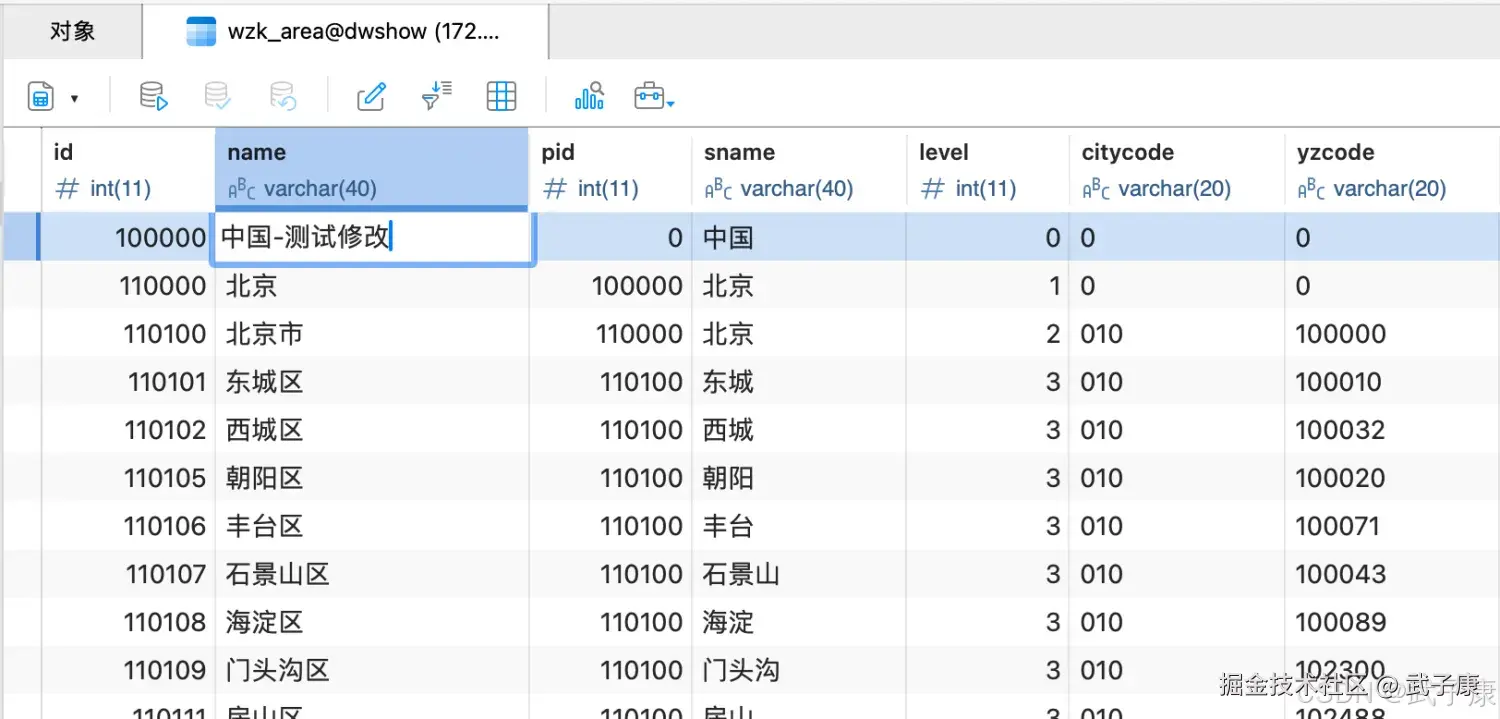Switch to grid view icon
The width and height of the screenshot is (1500, 719).
click(501, 96)
